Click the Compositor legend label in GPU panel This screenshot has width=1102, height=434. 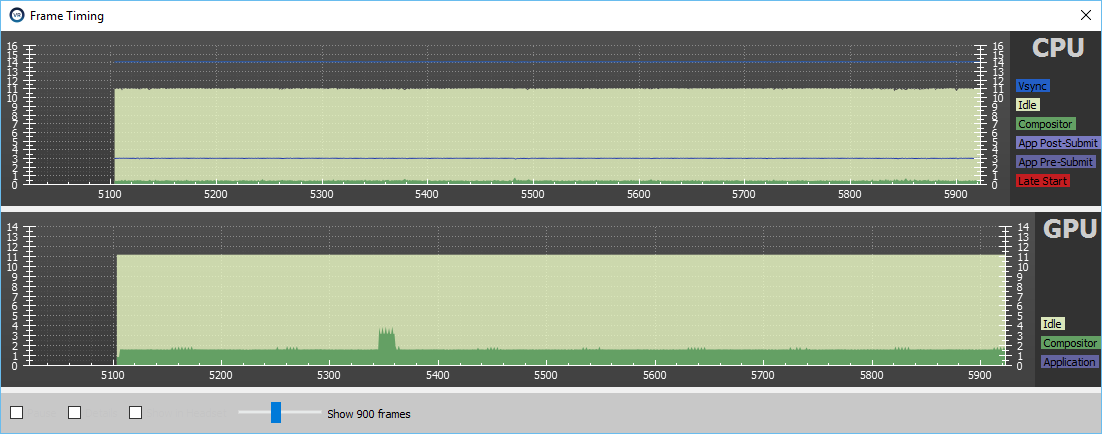1070,343
